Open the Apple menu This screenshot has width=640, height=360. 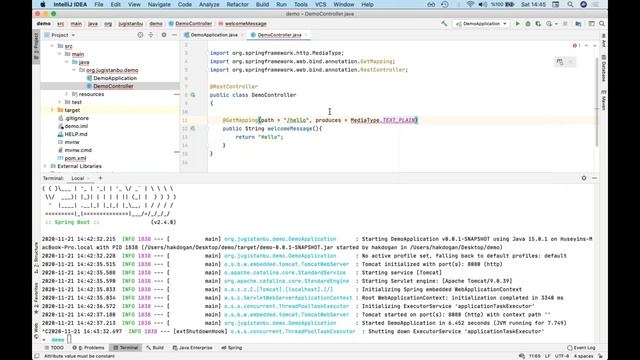coord(43,4)
